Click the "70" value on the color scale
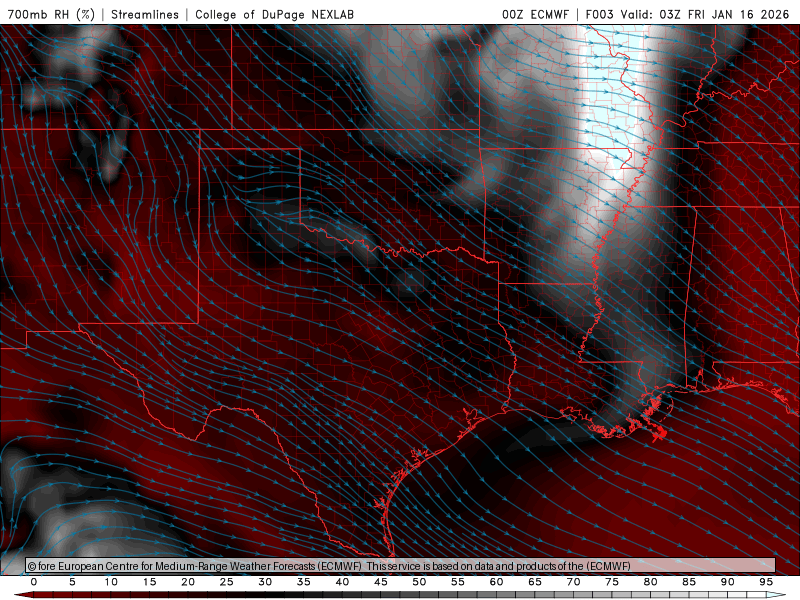This screenshot has width=800, height=600. coord(573,582)
